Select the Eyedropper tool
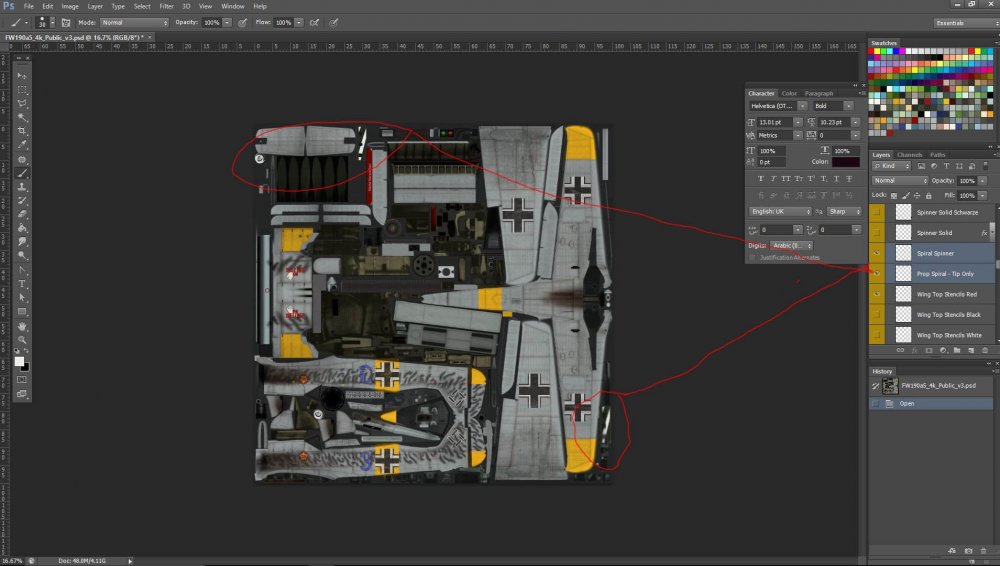Image resolution: width=1000 pixels, height=566 pixels. pos(22,145)
